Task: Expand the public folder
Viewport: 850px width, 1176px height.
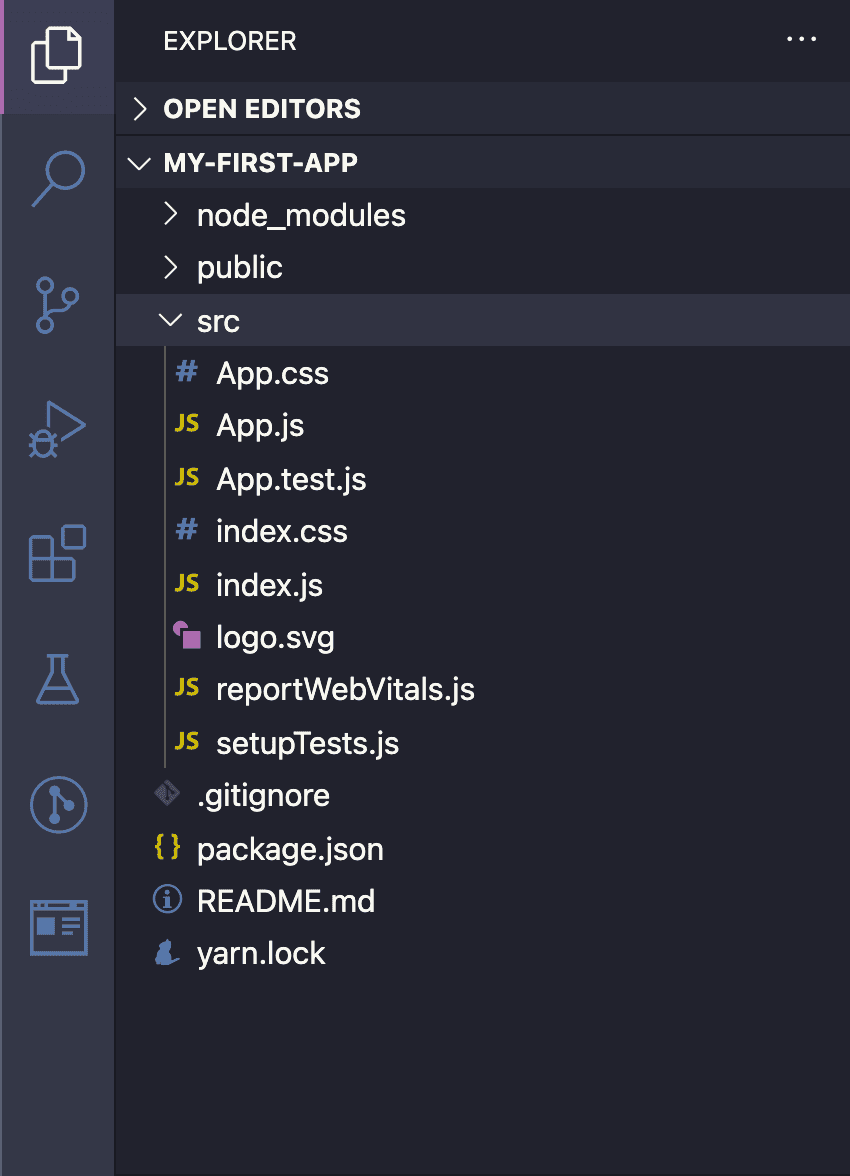Action: tap(239, 267)
